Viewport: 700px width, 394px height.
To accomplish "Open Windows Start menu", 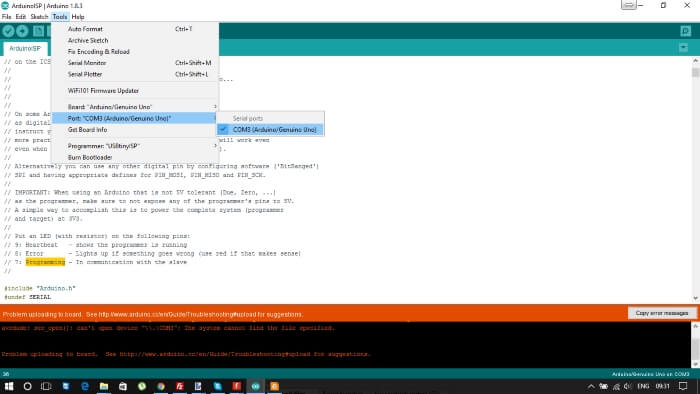I will coord(8,386).
